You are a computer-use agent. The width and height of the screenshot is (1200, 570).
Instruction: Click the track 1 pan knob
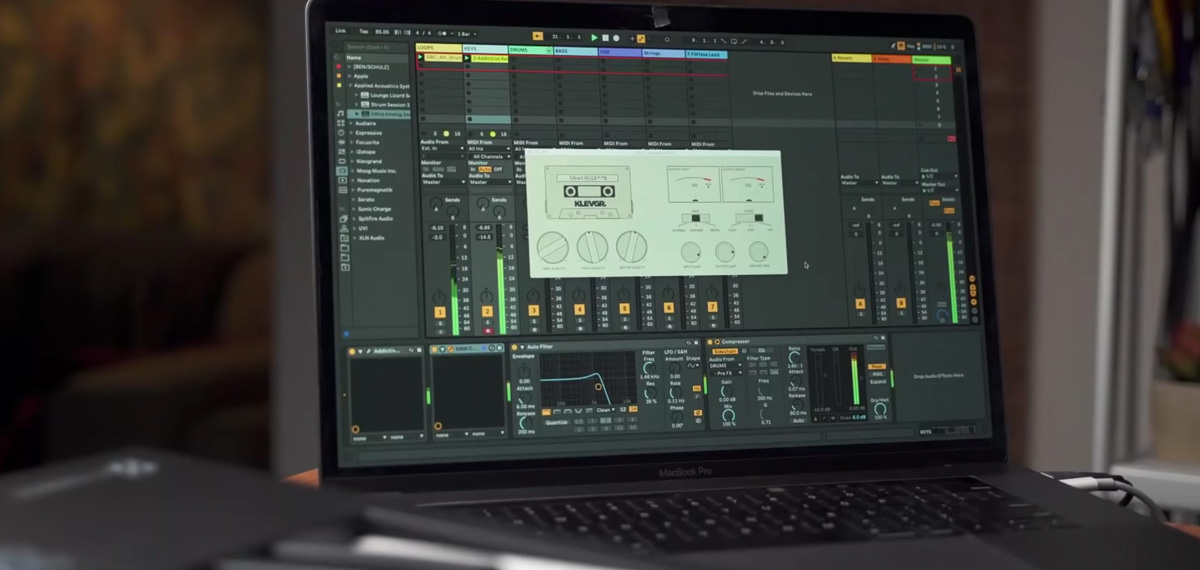(x=439, y=297)
